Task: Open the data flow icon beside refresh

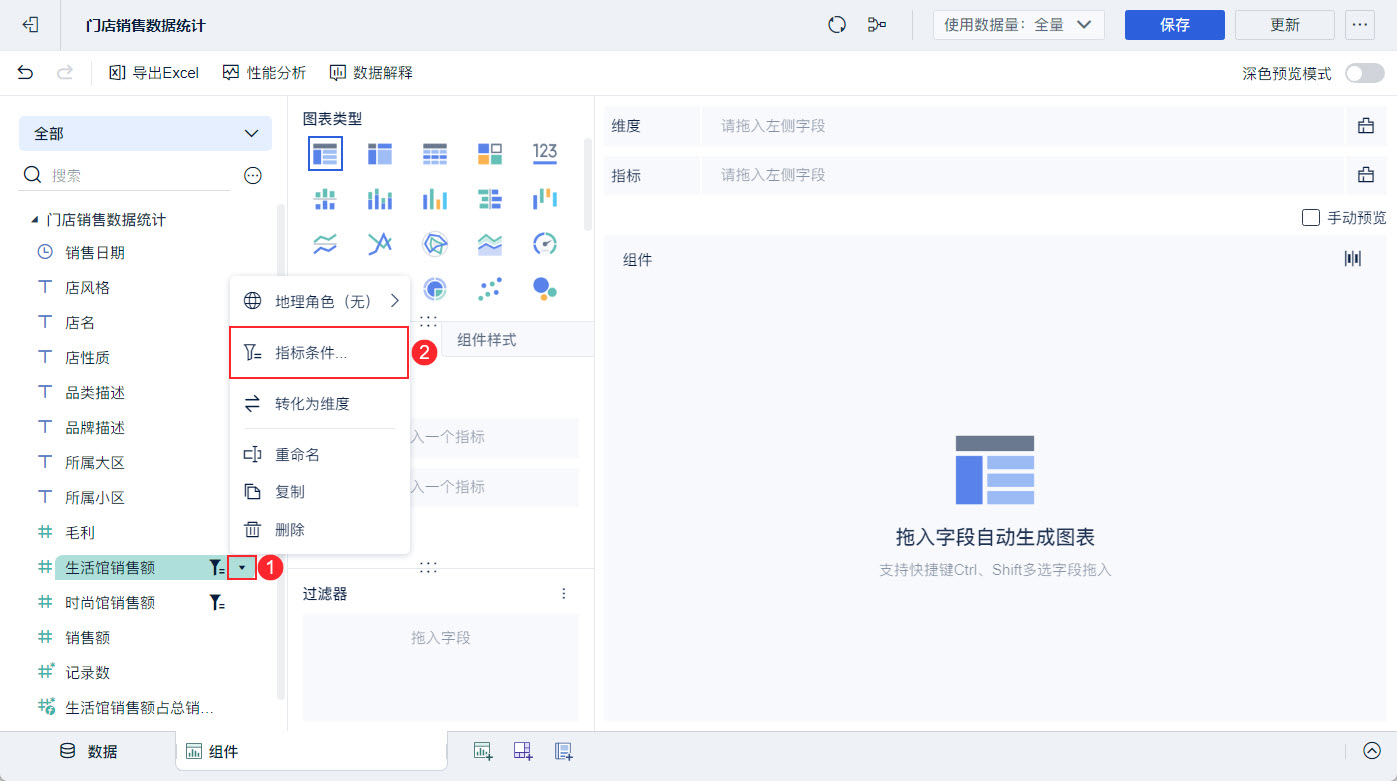Action: click(x=877, y=25)
